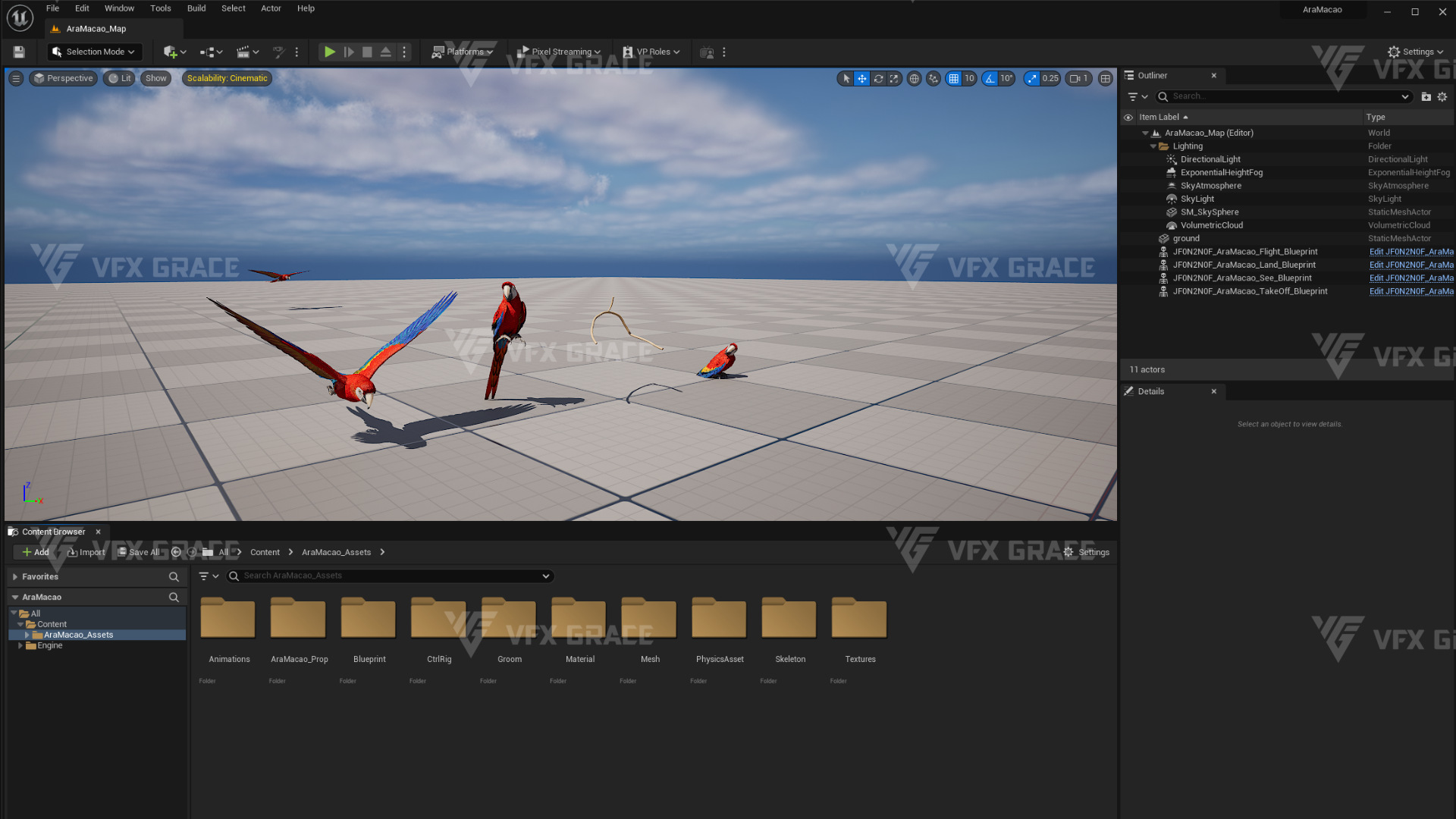The width and height of the screenshot is (1456, 819).
Task: Click Add button in Content Browser
Action: pyautogui.click(x=36, y=553)
